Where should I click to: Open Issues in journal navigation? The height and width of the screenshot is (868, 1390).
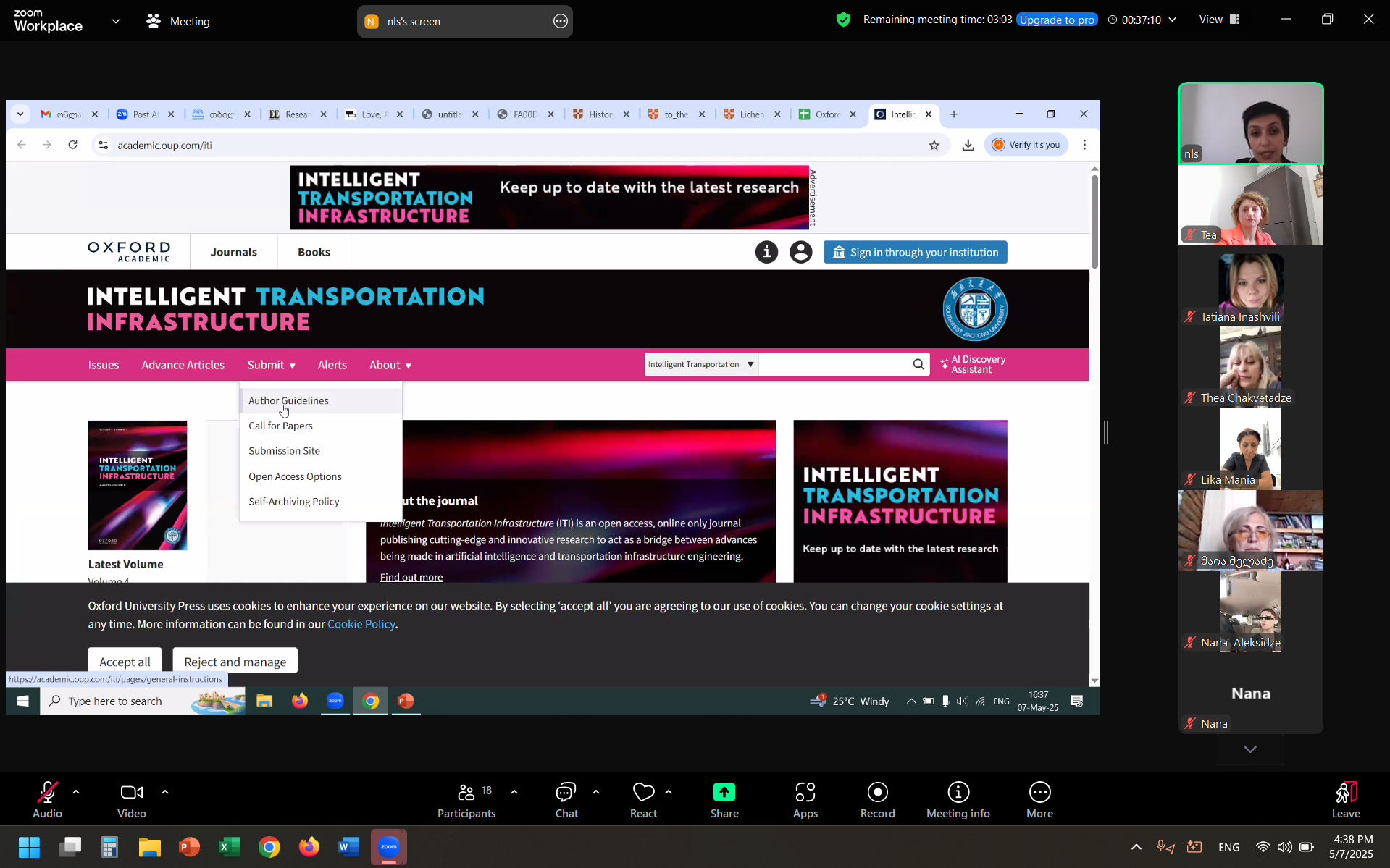(104, 365)
